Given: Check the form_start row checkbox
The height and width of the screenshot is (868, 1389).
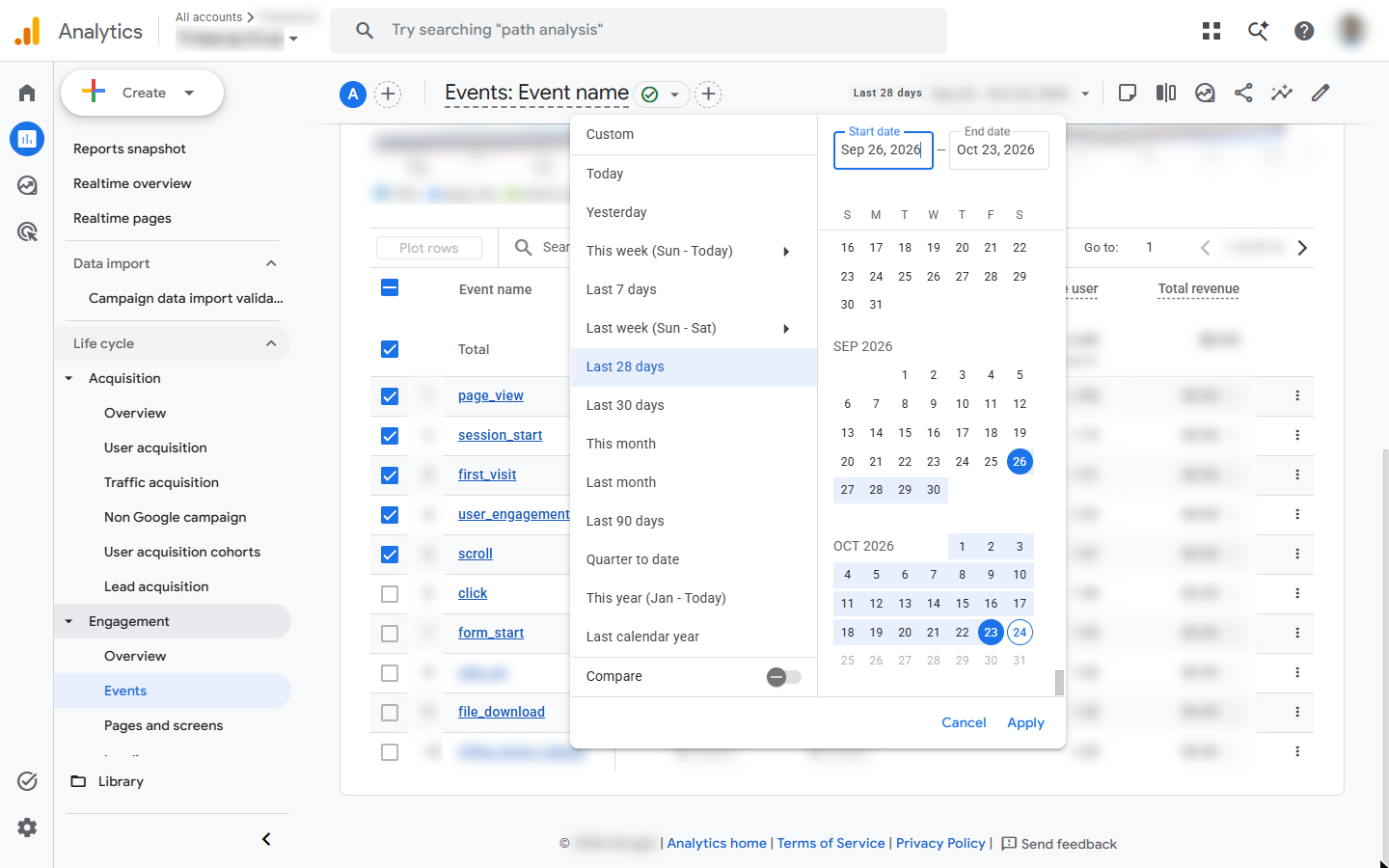Looking at the screenshot, I should 390,634.
